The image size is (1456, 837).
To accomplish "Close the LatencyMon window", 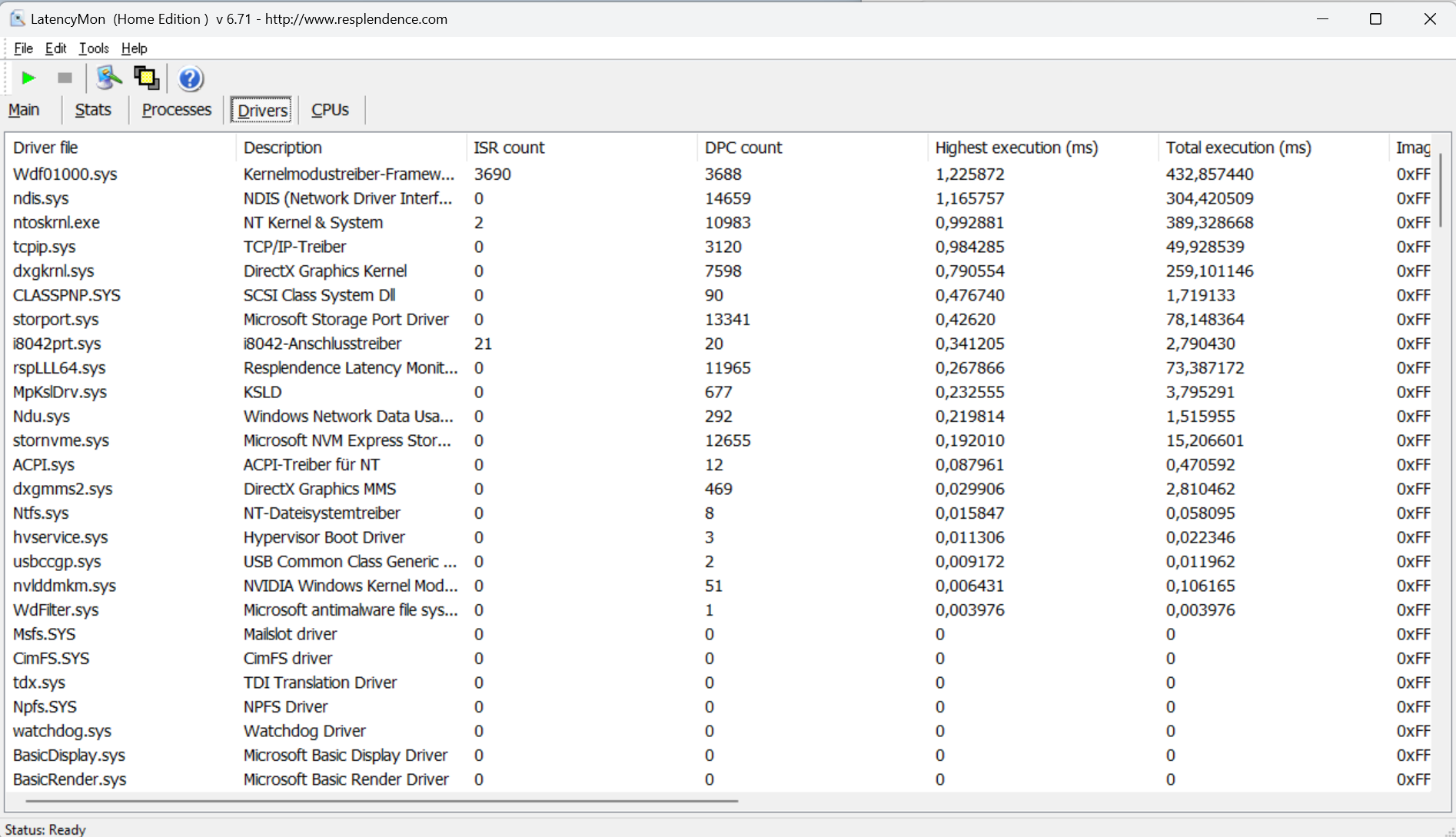I will 1430,18.
